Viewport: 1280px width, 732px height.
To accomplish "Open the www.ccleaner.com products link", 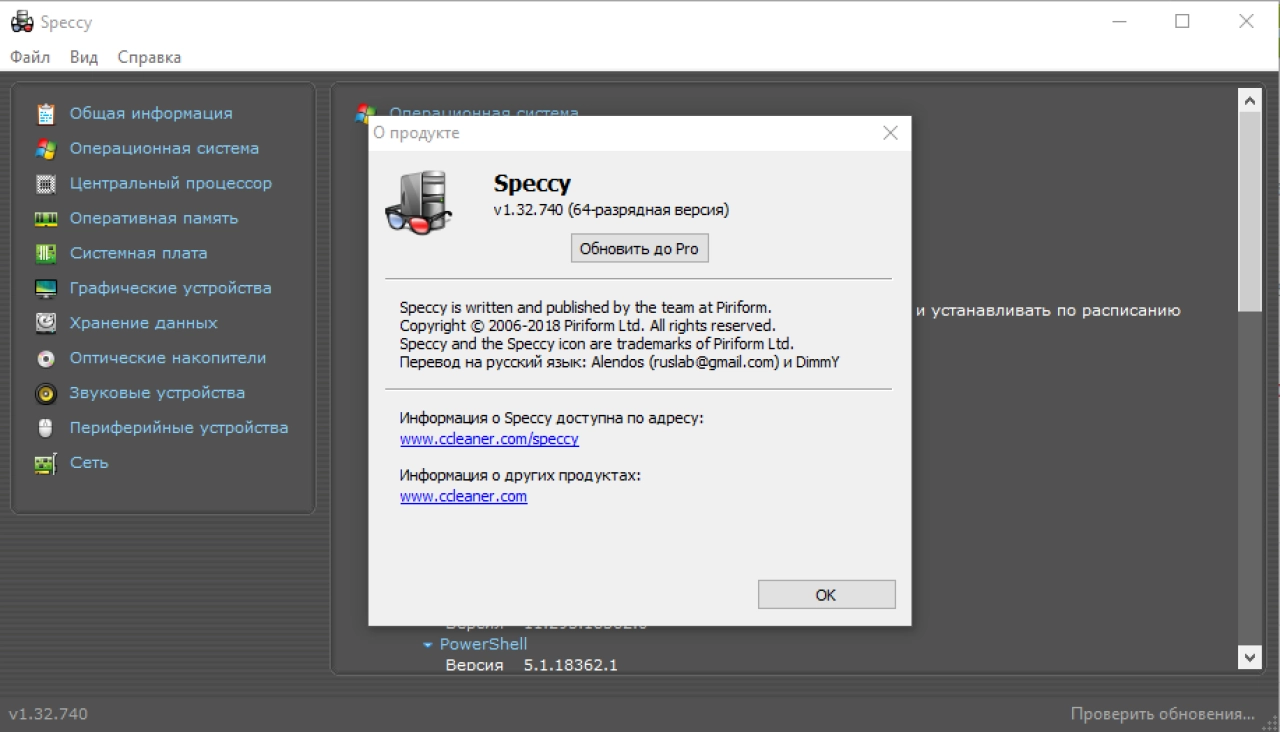I will (463, 497).
